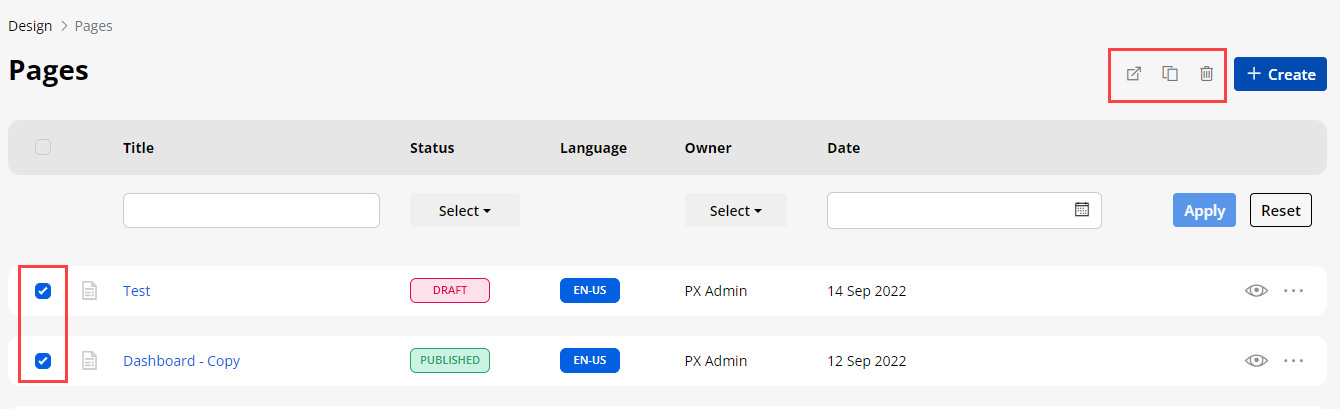
Task: Open the Owner filter Select dropdown
Action: coord(735,211)
